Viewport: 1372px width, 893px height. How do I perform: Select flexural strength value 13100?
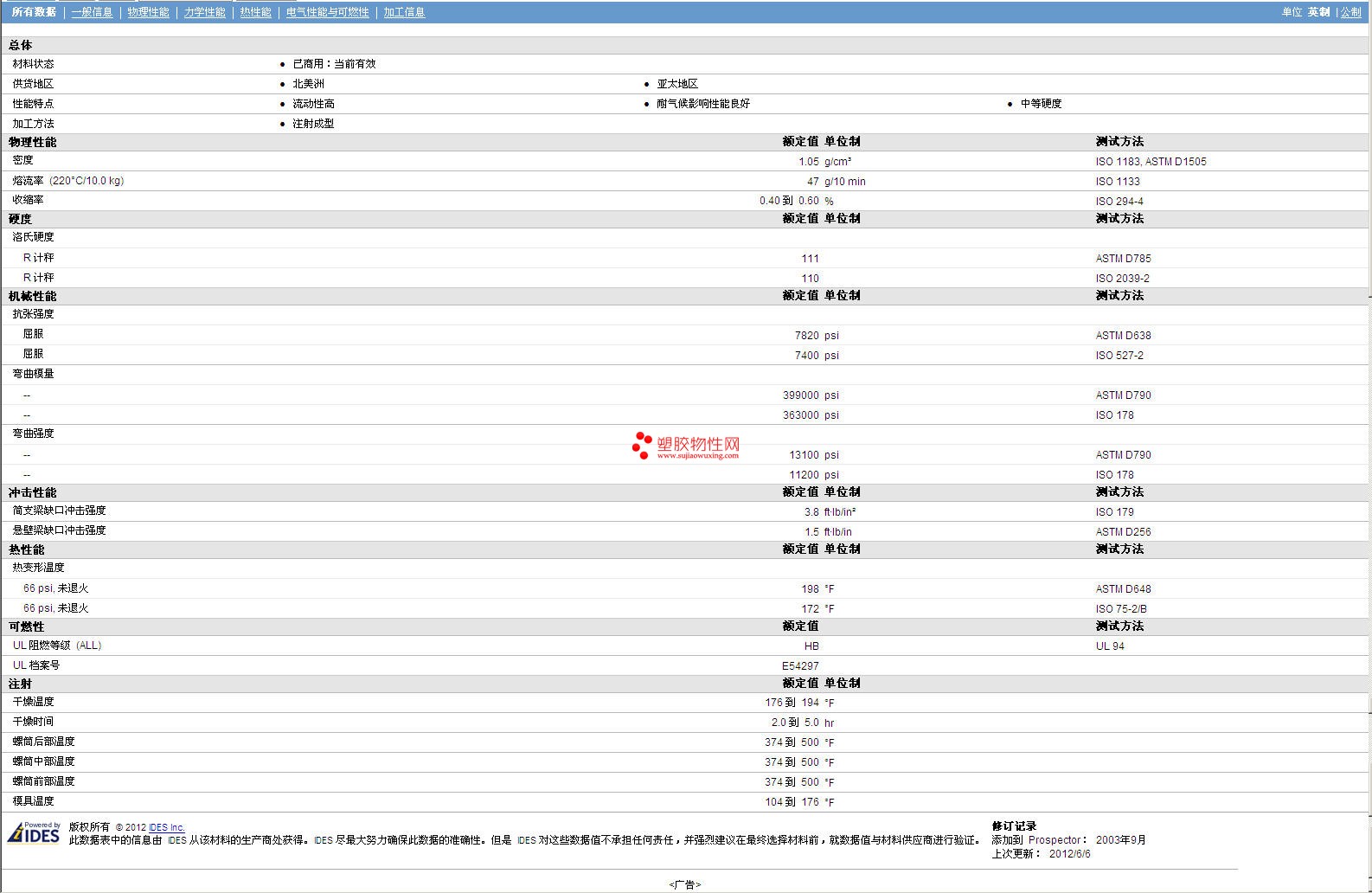point(805,455)
